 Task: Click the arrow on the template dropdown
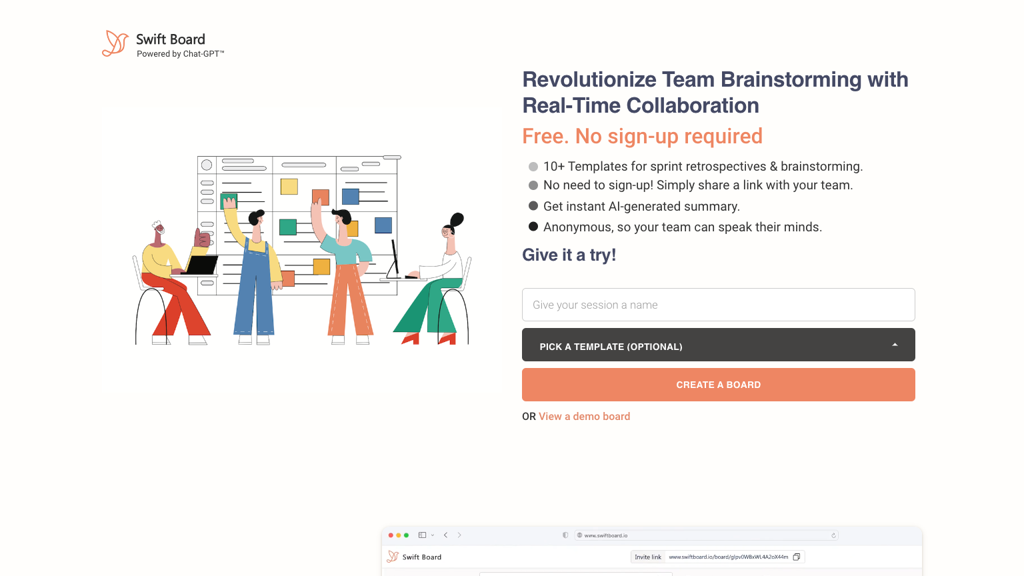pyautogui.click(x=895, y=345)
